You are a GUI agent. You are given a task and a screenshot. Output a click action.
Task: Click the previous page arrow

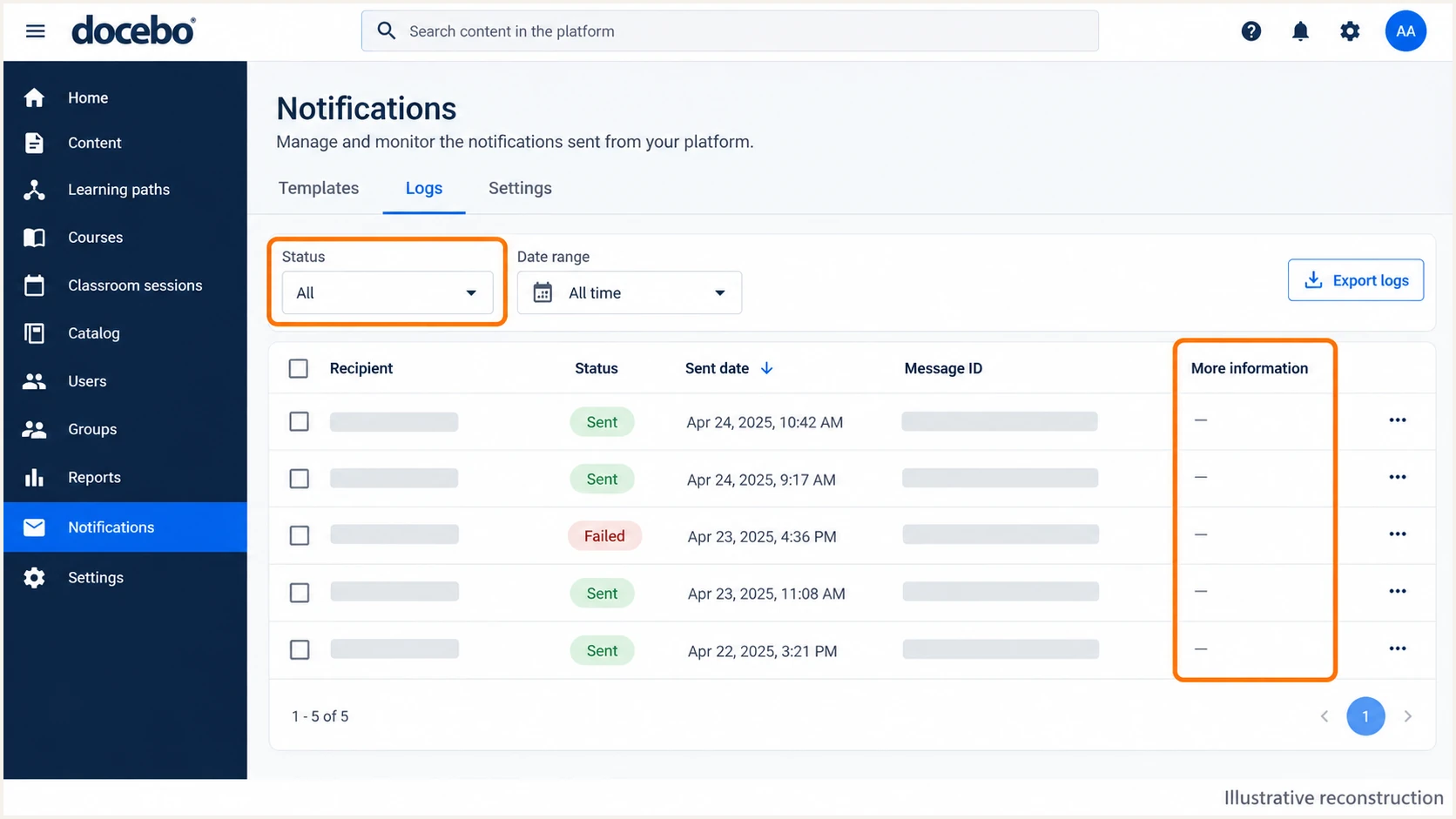click(1325, 716)
